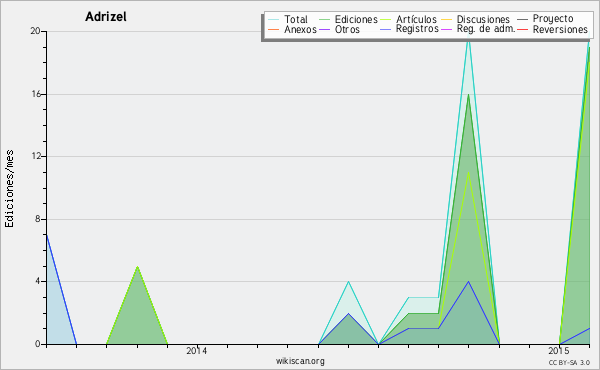Click the Anexos legend entry

292,29
